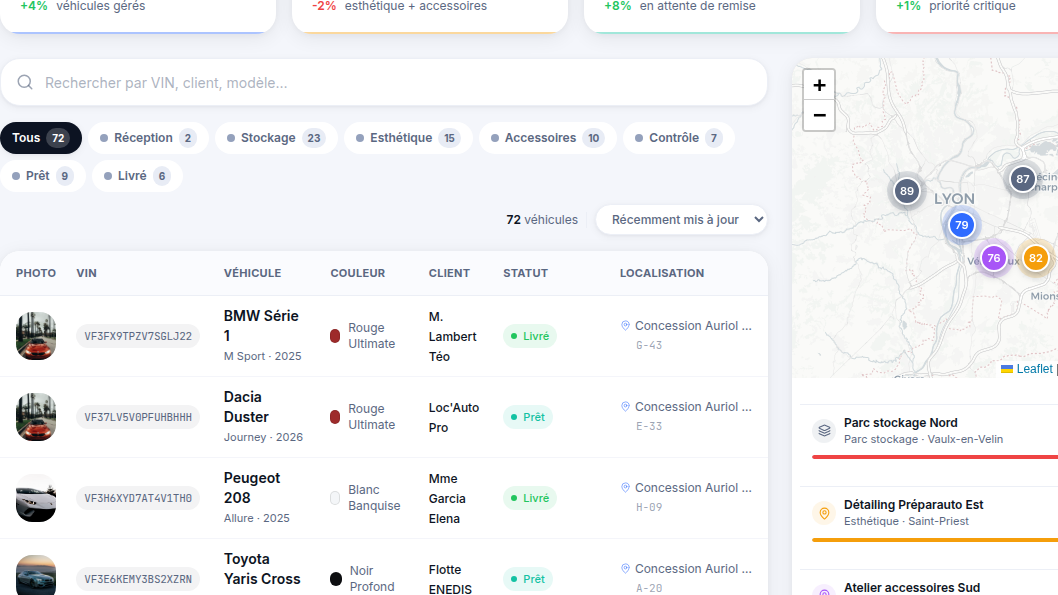Image resolution: width=1058 pixels, height=595 pixels.
Task: Click the search magnifier icon
Action: pos(25,82)
